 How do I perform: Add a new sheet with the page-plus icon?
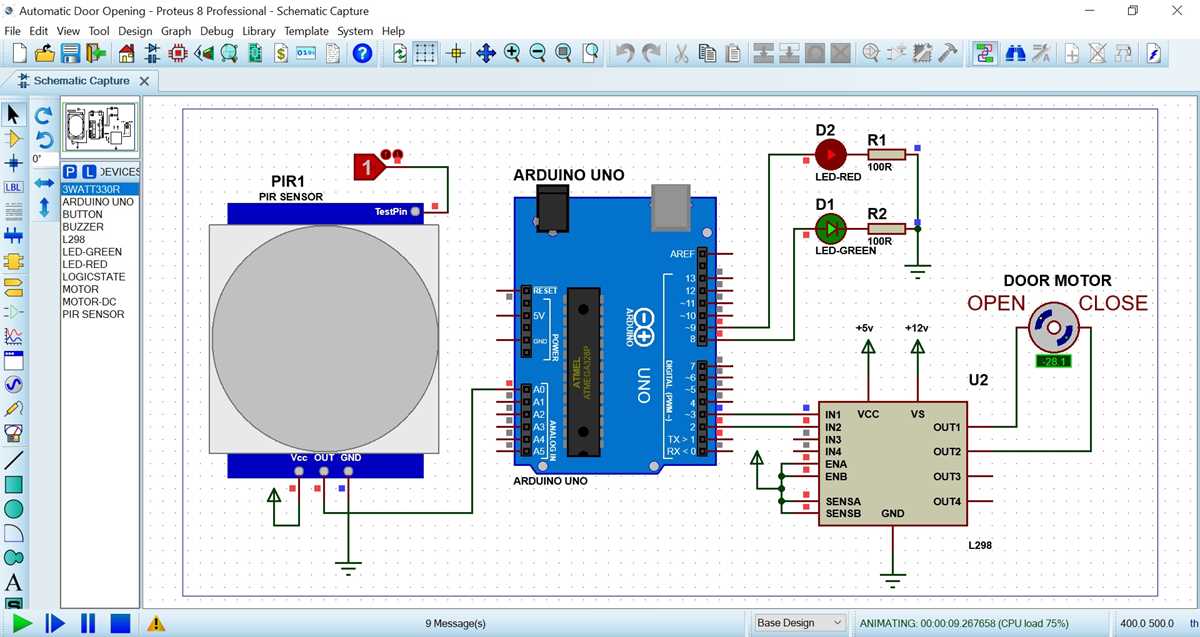(x=1072, y=53)
